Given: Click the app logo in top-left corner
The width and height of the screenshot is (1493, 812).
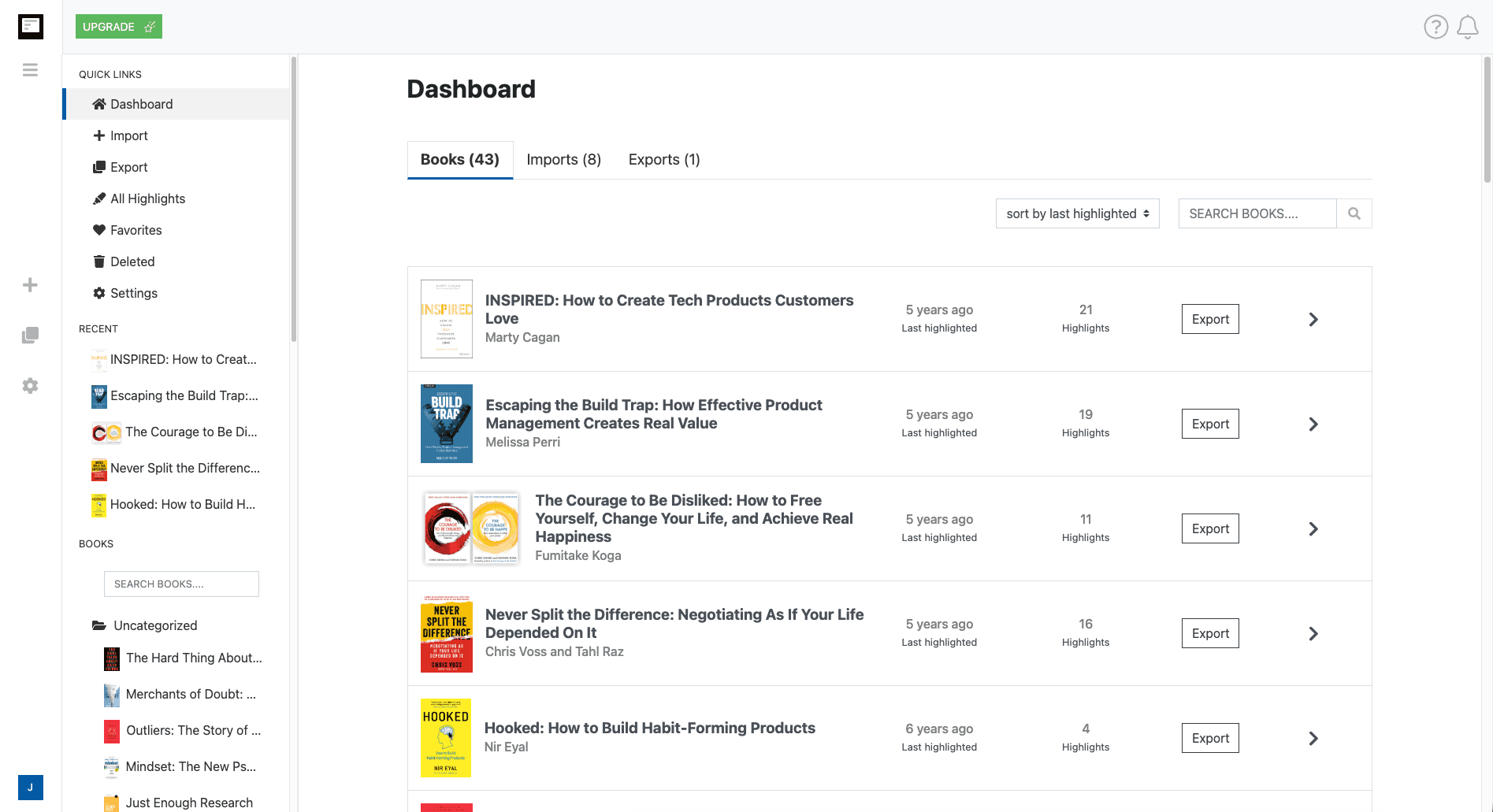Looking at the screenshot, I should coord(31,27).
